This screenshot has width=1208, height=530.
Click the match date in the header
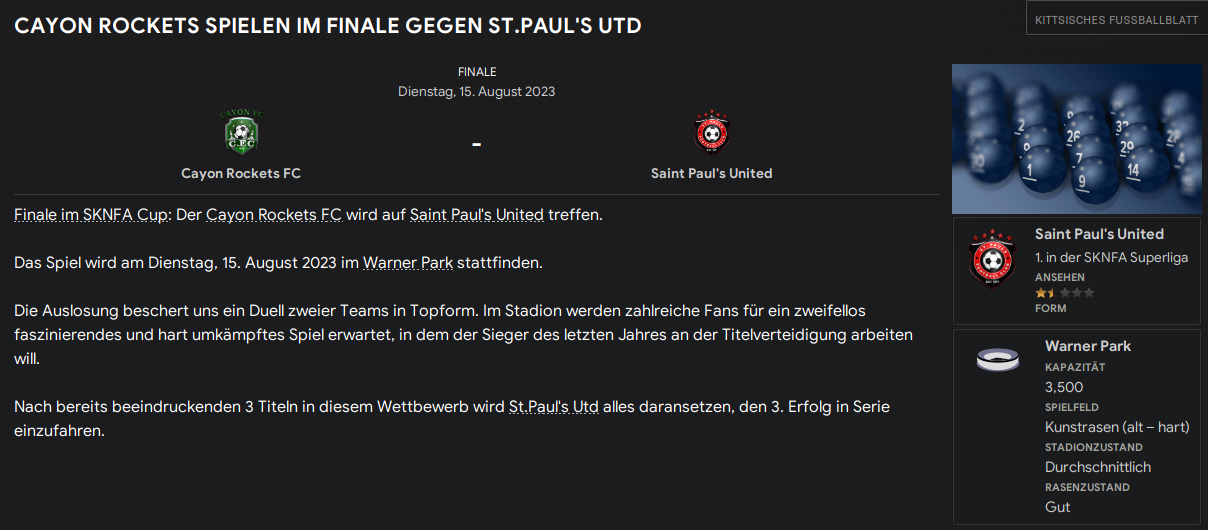click(x=476, y=91)
